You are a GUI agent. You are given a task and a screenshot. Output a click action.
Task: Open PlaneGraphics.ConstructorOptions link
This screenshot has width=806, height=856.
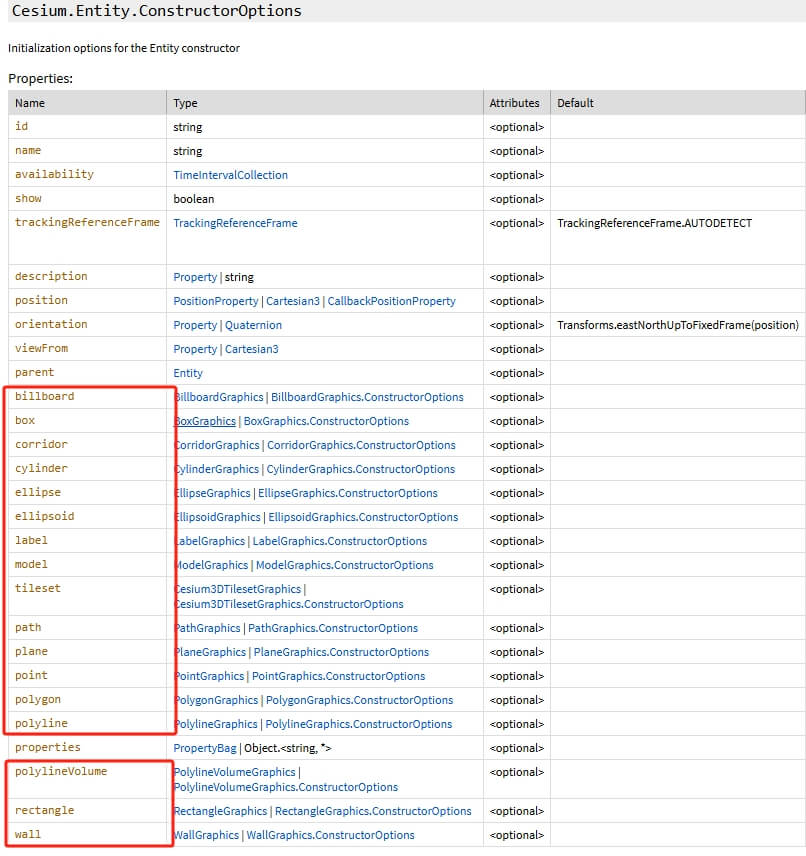click(341, 652)
